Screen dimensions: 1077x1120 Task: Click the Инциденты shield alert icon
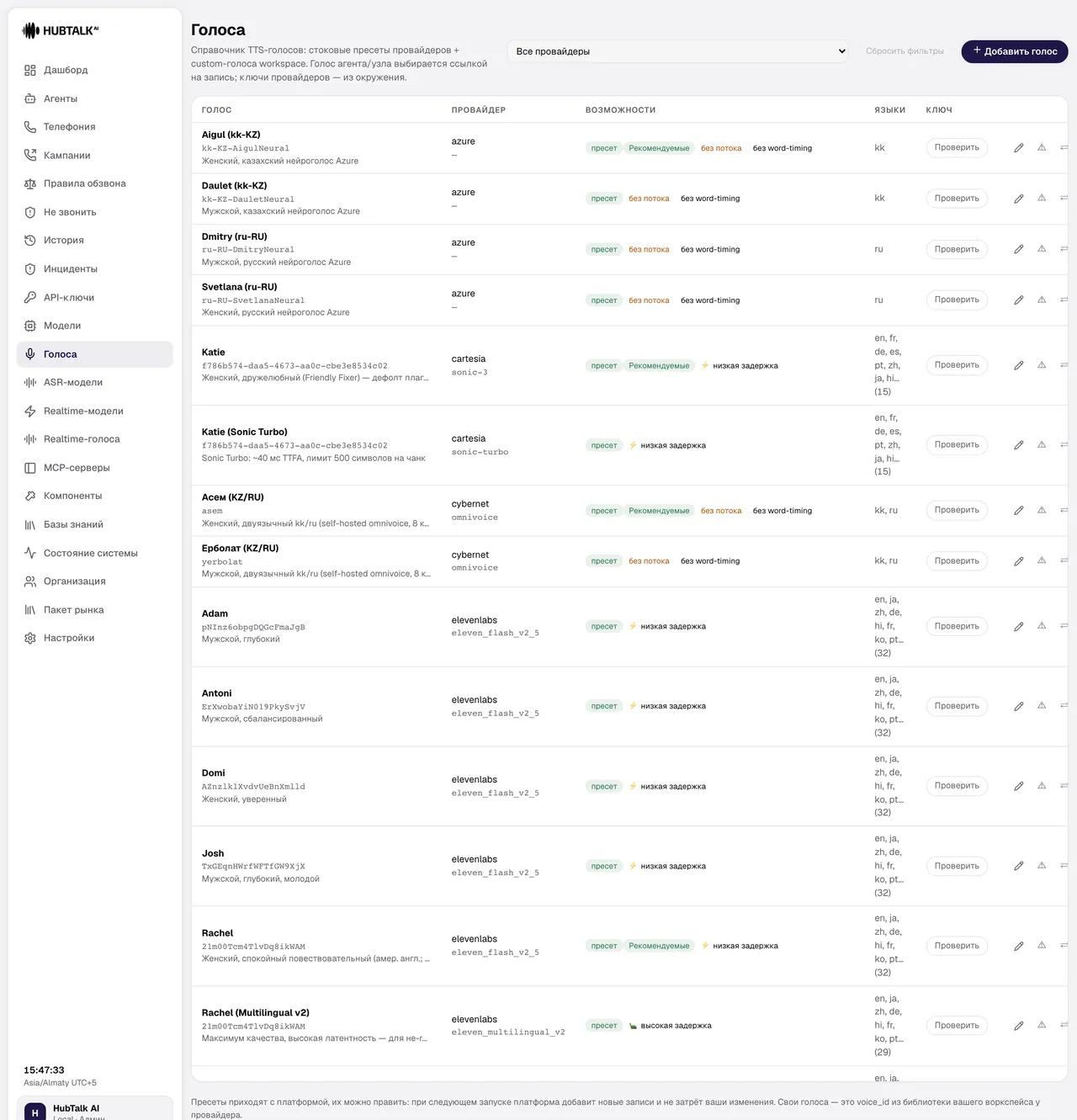tap(30, 269)
